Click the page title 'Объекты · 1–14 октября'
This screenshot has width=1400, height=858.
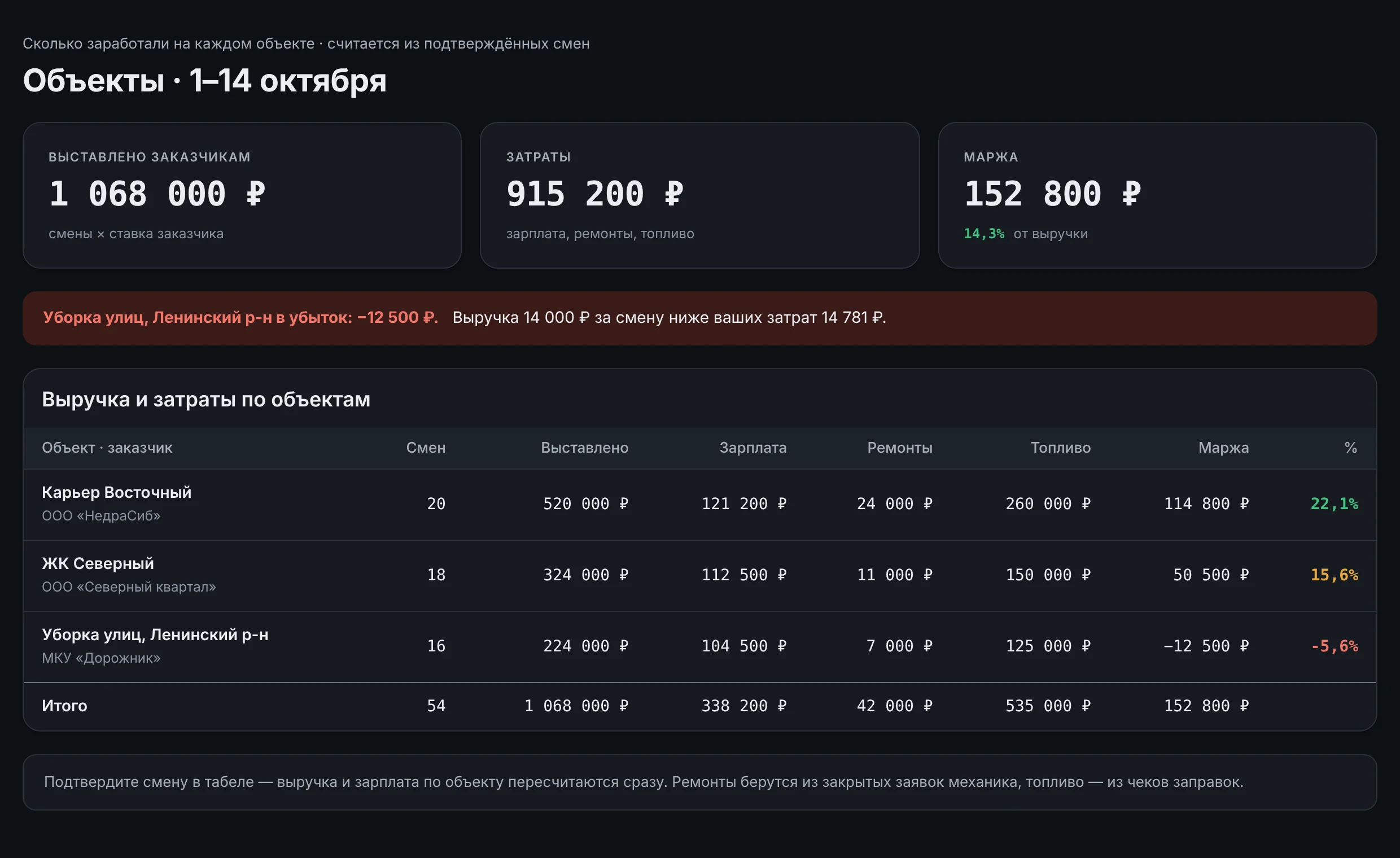pyautogui.click(x=204, y=81)
